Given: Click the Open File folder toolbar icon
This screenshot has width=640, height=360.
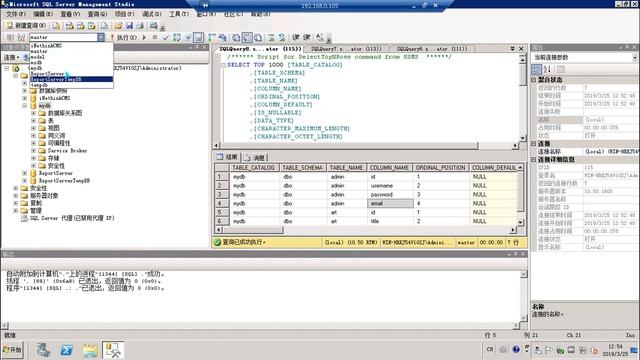Looking at the screenshot, I should (118, 26).
